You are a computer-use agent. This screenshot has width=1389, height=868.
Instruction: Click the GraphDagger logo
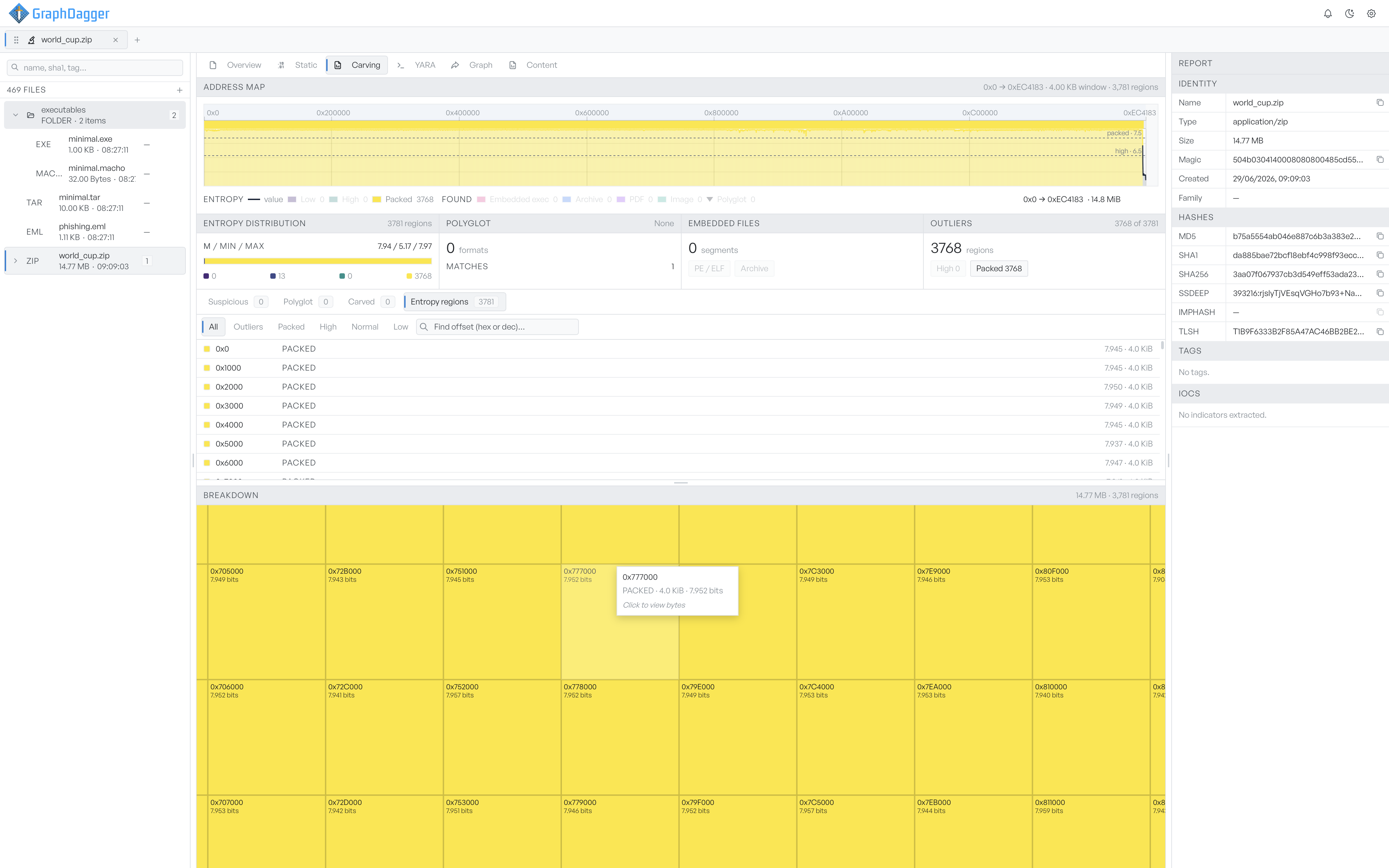click(x=59, y=13)
